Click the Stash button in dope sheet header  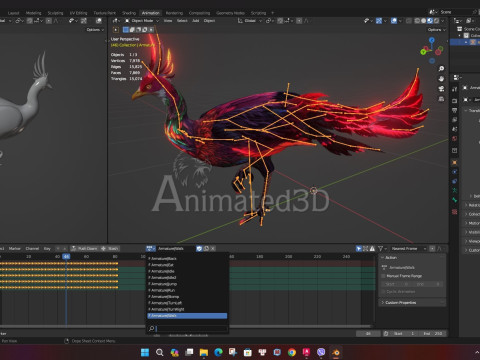(x=110, y=249)
